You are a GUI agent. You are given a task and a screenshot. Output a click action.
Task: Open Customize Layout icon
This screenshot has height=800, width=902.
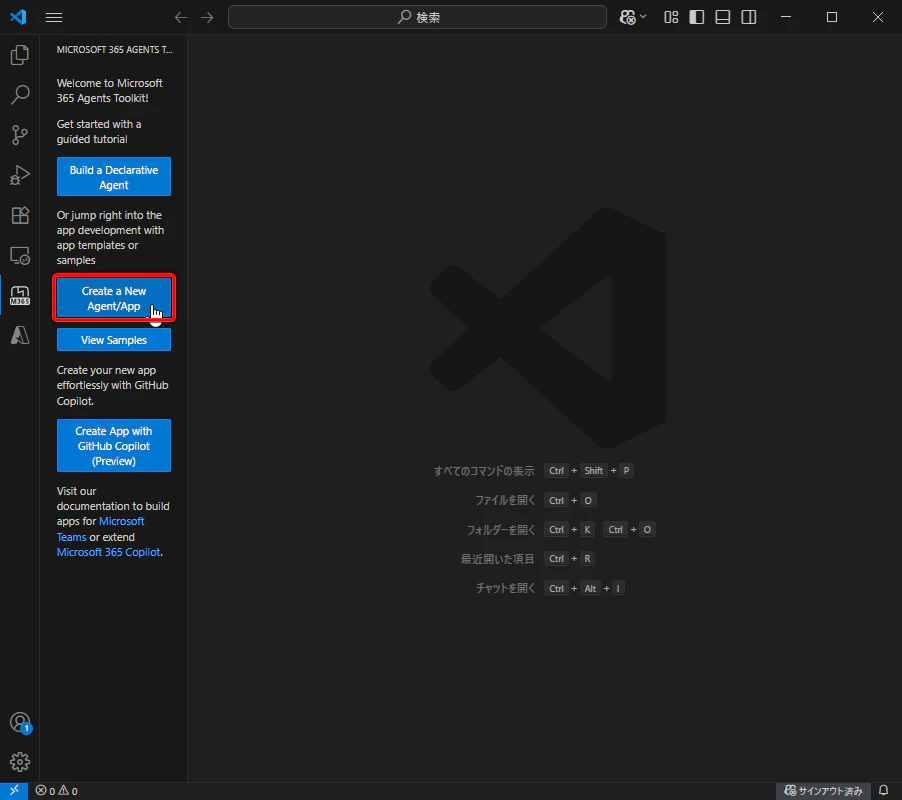pos(671,17)
